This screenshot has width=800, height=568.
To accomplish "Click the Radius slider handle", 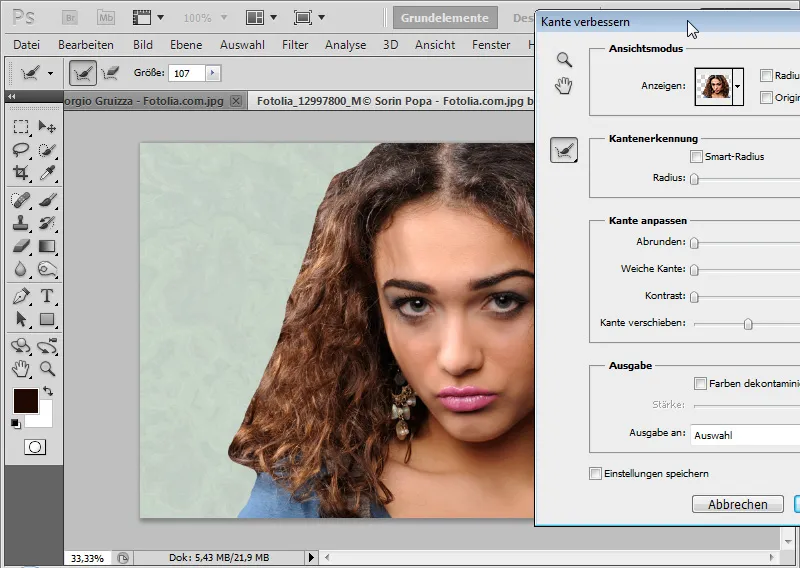I will [x=694, y=179].
